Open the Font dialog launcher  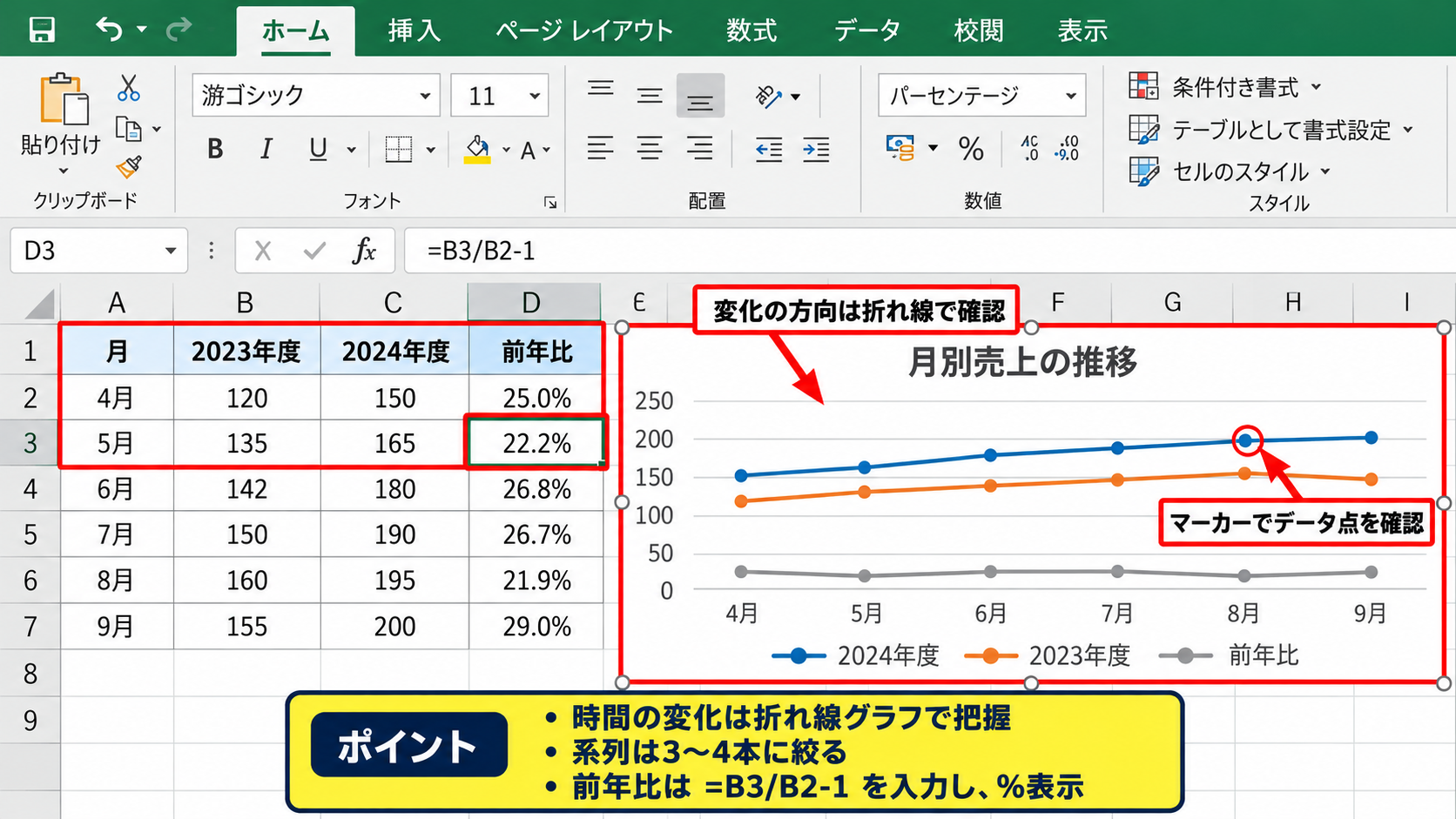coord(550,202)
